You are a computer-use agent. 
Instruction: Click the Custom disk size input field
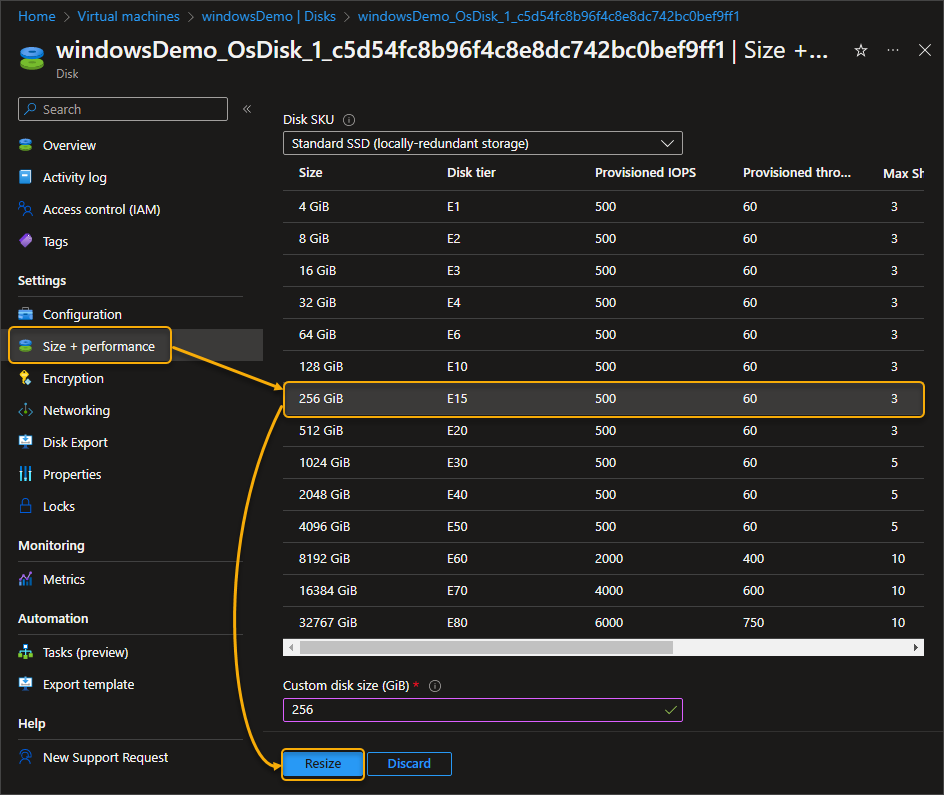pyautogui.click(x=483, y=710)
